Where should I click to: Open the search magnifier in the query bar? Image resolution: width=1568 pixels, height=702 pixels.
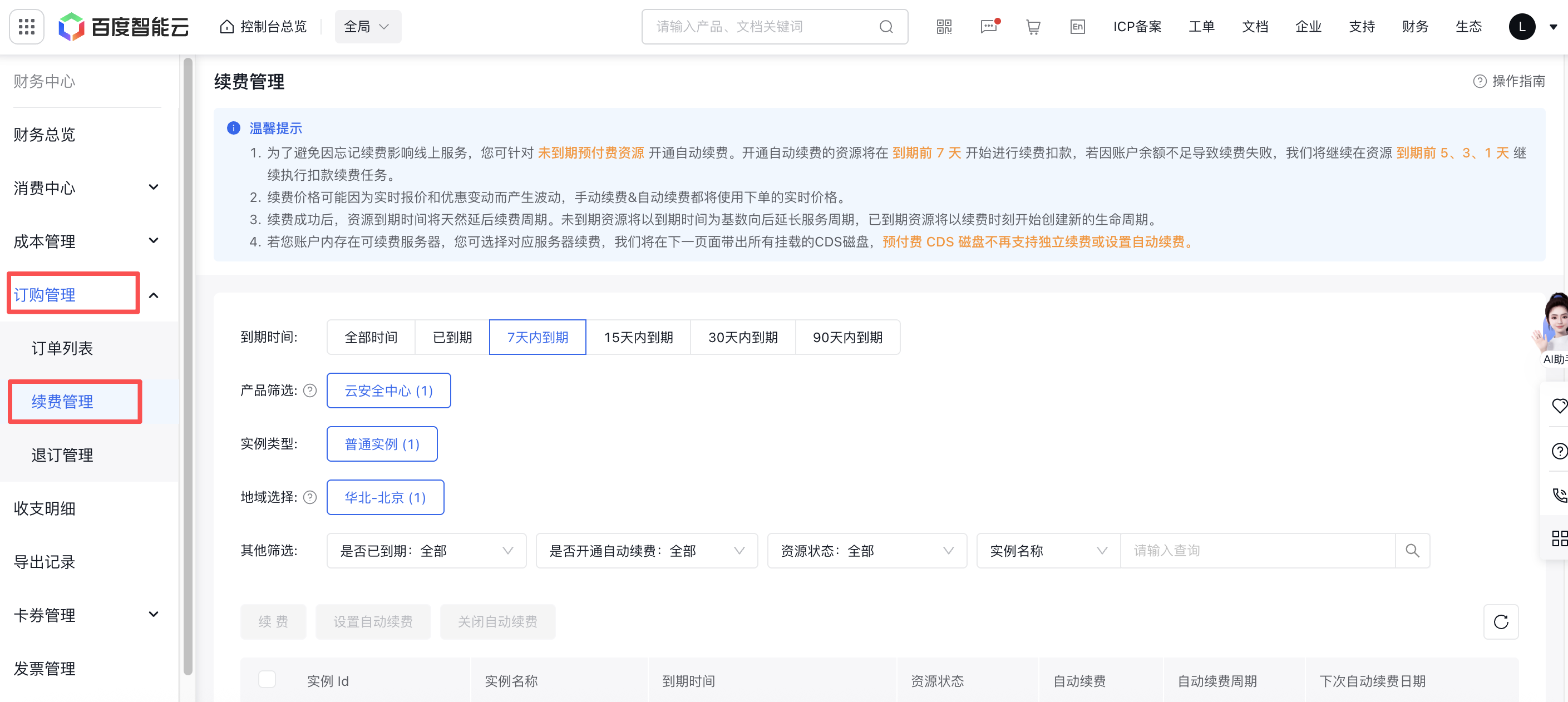[x=1413, y=551]
